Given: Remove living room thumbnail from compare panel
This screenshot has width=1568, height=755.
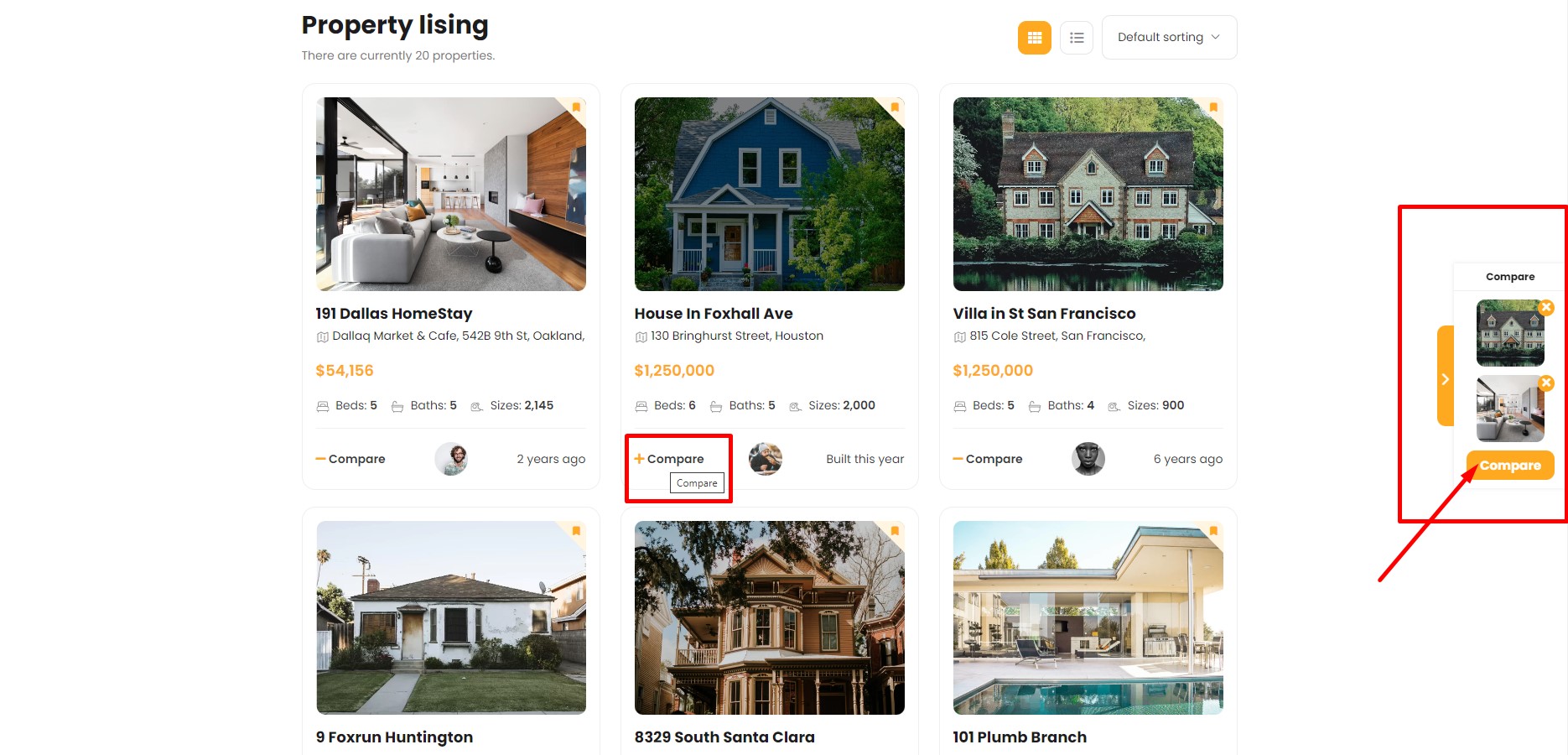Looking at the screenshot, I should point(1546,383).
